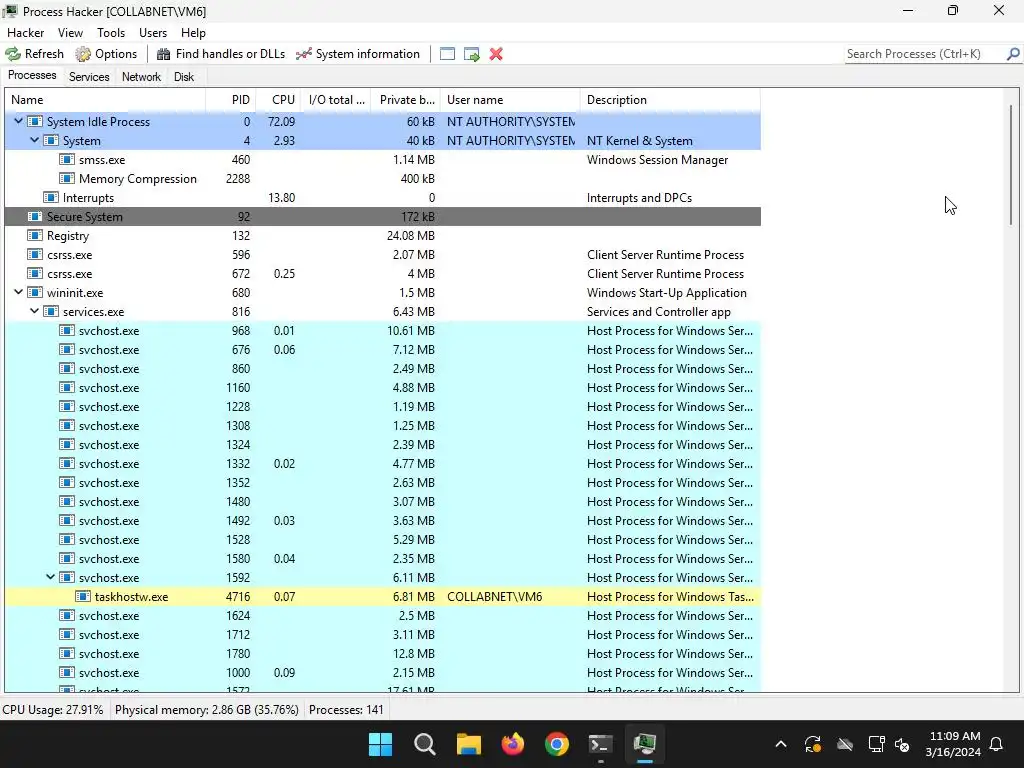Viewport: 1024px width, 768px height.
Task: Click the services.exe process icon
Action: (51, 312)
